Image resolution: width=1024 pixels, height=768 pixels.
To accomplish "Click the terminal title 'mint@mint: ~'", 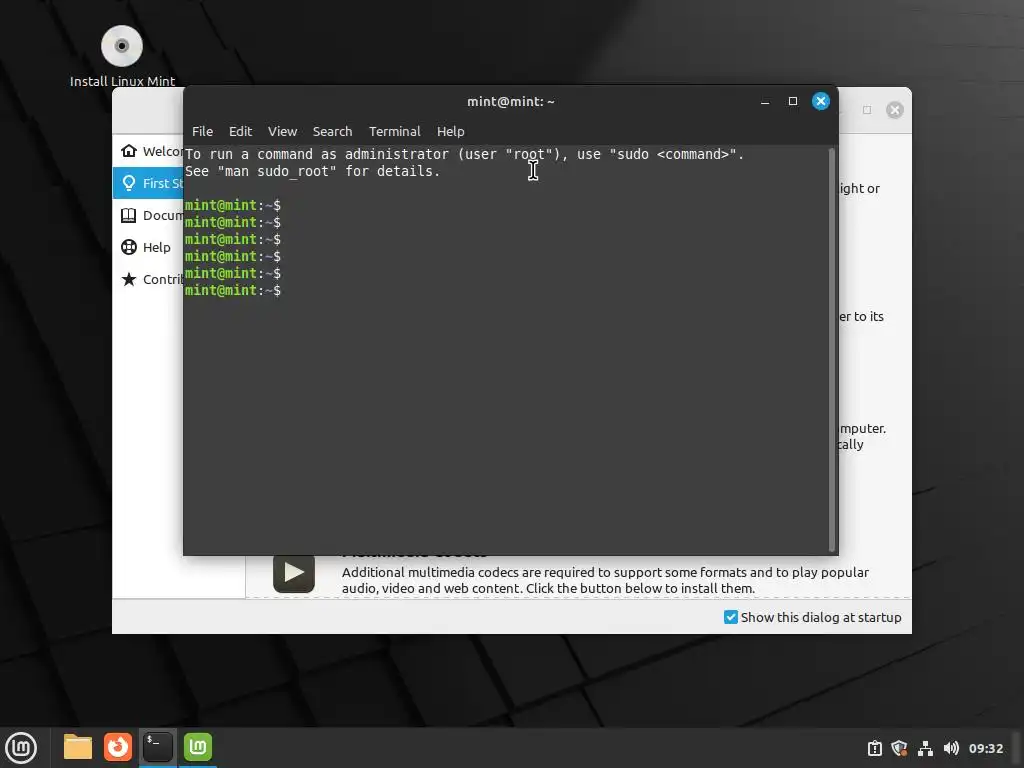I will pos(511,101).
